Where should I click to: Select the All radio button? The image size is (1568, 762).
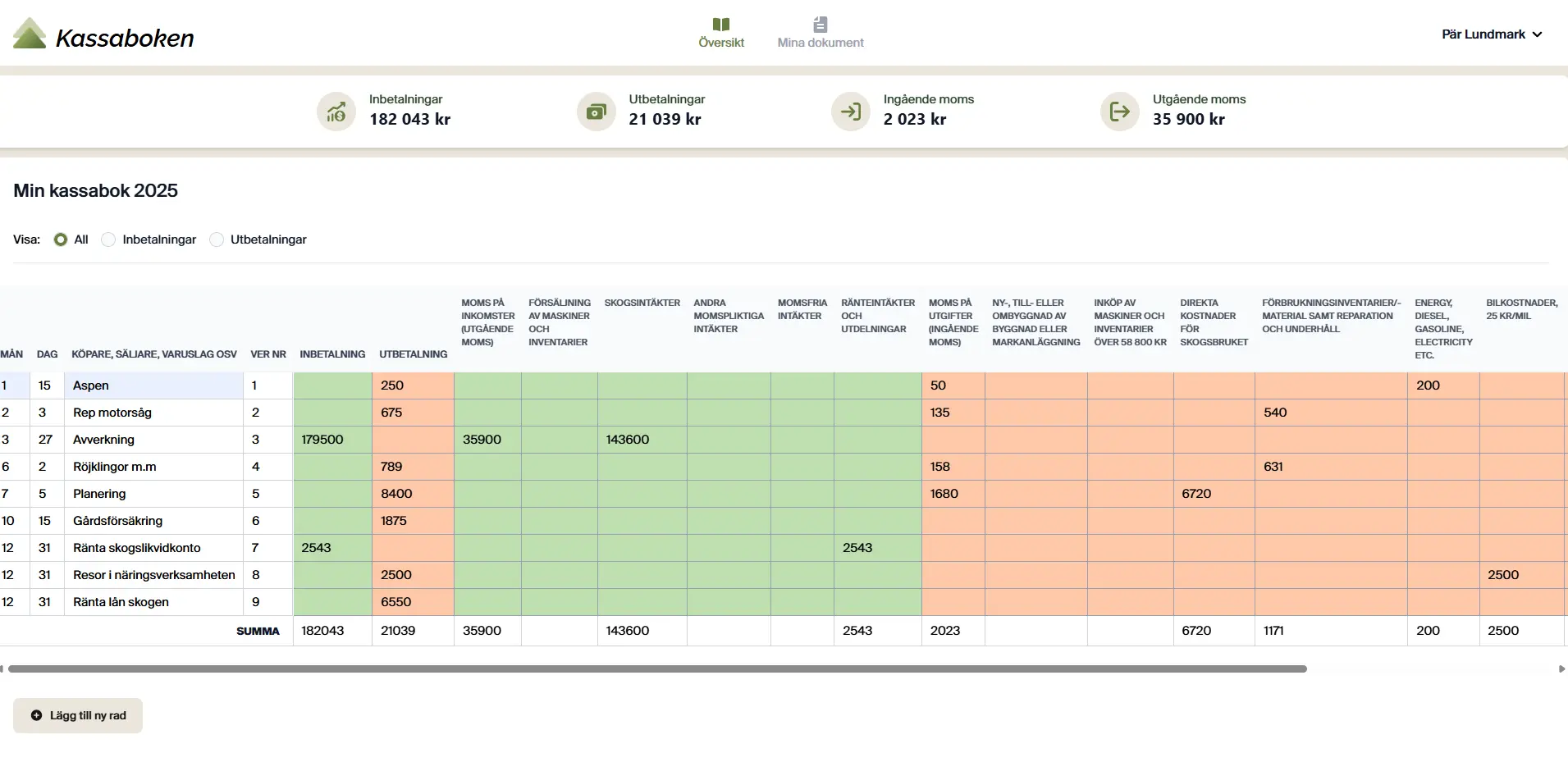point(61,240)
